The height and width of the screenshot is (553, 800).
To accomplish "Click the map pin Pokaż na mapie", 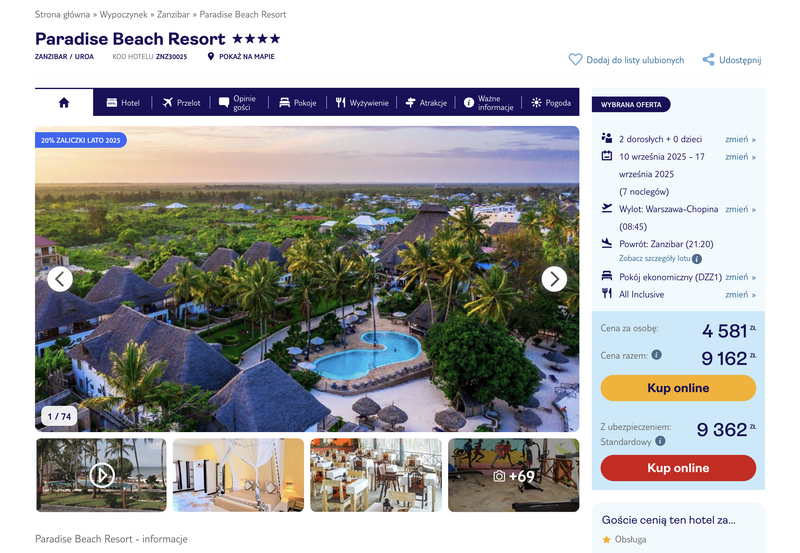I will point(211,57).
